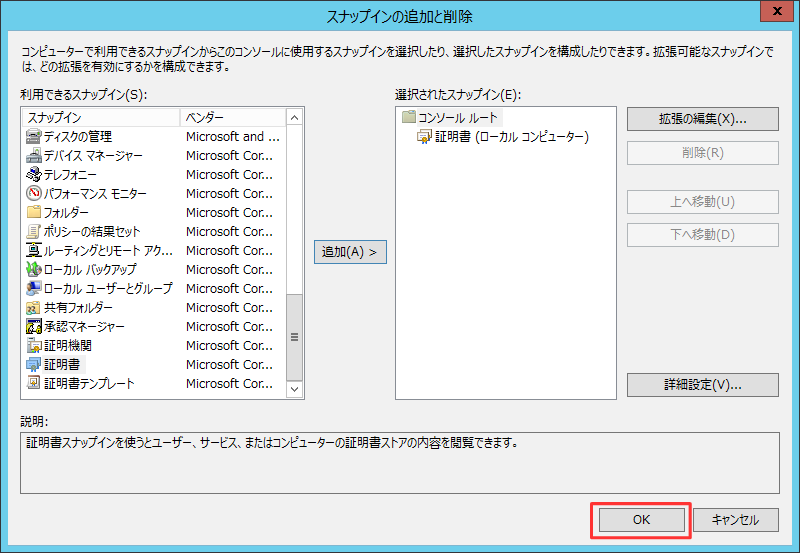Click the 証明機関 snap-in icon
The width and height of the screenshot is (800, 553).
[34, 345]
